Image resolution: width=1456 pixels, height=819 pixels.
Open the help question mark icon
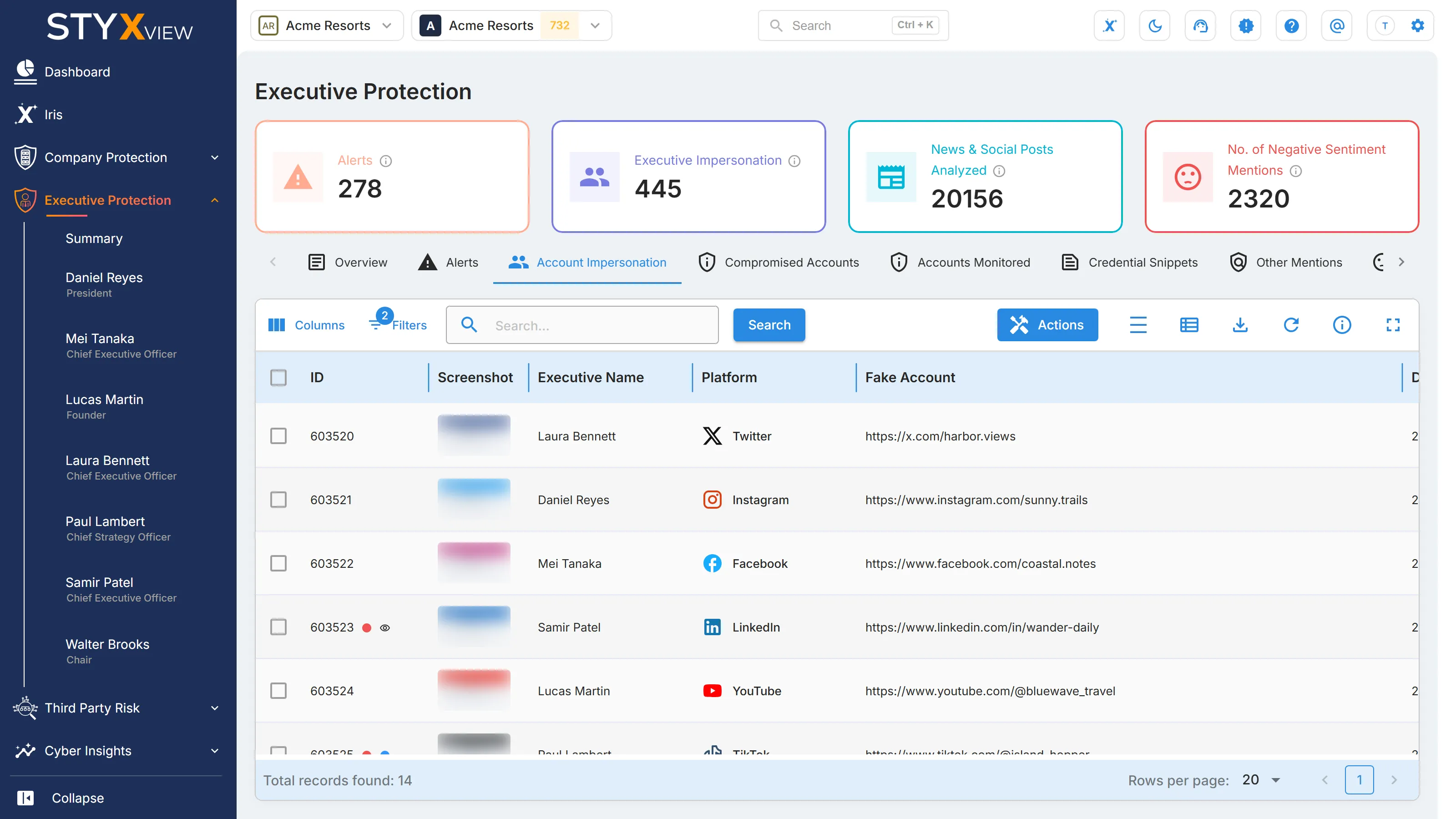tap(1291, 25)
